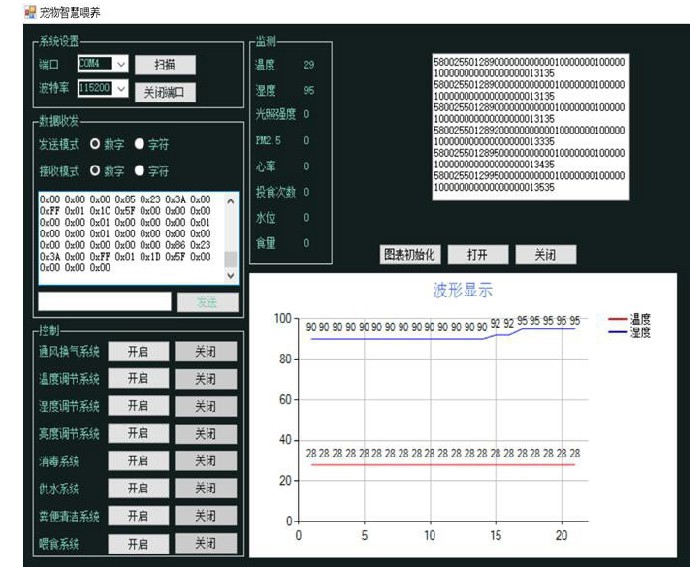Image resolution: width=690 pixels, height=567 pixels.
Task: Click the 心率 label
Action: click(x=265, y=166)
